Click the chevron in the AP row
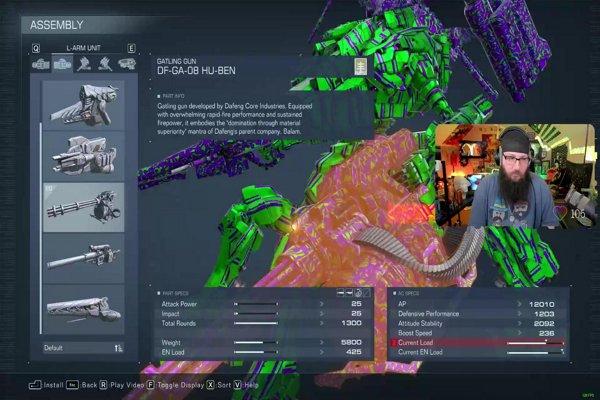Screen dimensions: 600x400 click(519, 304)
